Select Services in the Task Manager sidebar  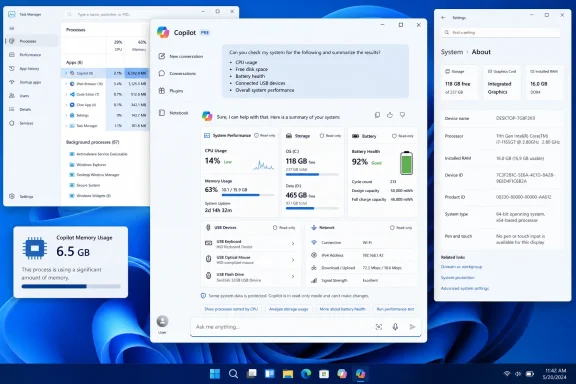31,123
